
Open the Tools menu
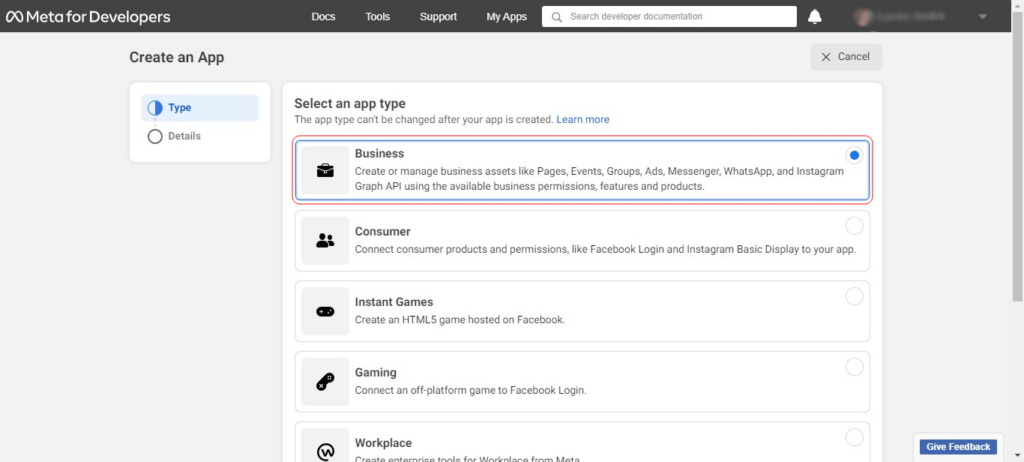pos(377,17)
